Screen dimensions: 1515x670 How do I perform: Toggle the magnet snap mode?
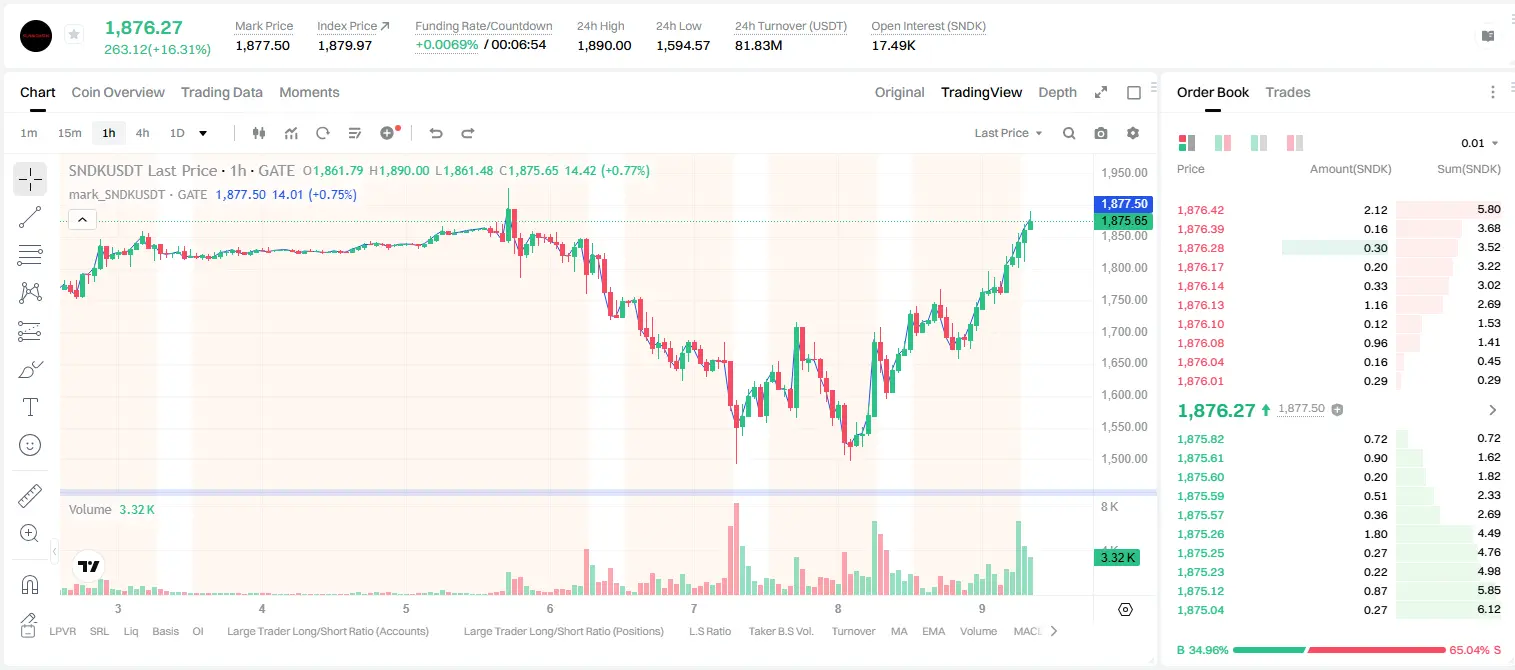point(30,584)
